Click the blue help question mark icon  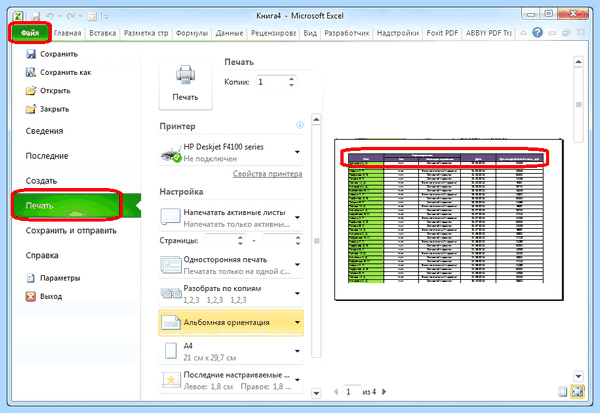(537, 33)
